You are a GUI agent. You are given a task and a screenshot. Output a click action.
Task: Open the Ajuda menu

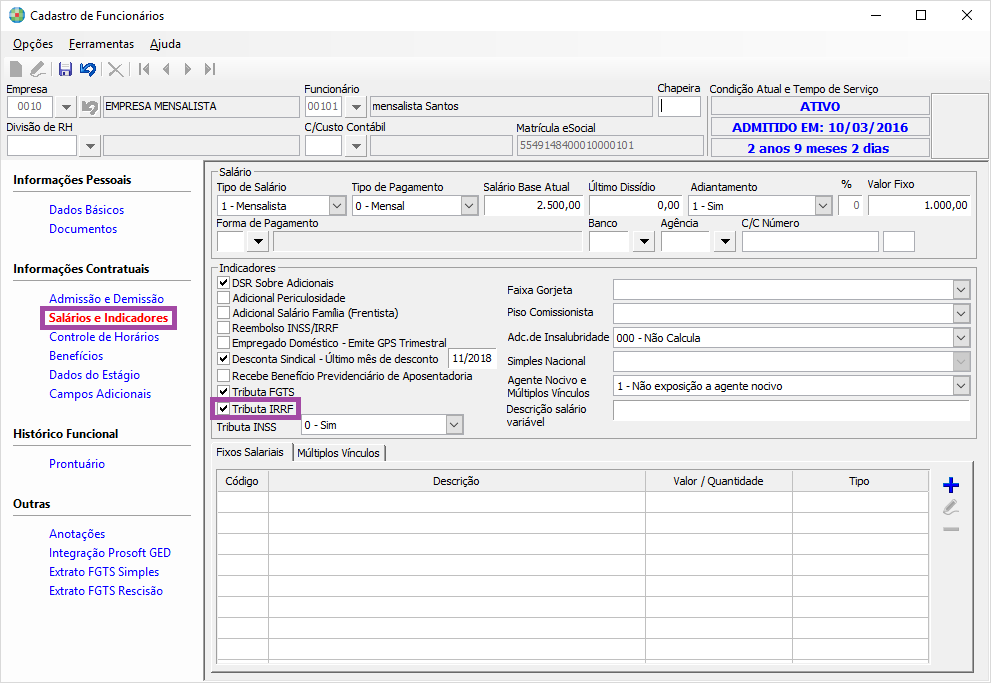coord(165,44)
